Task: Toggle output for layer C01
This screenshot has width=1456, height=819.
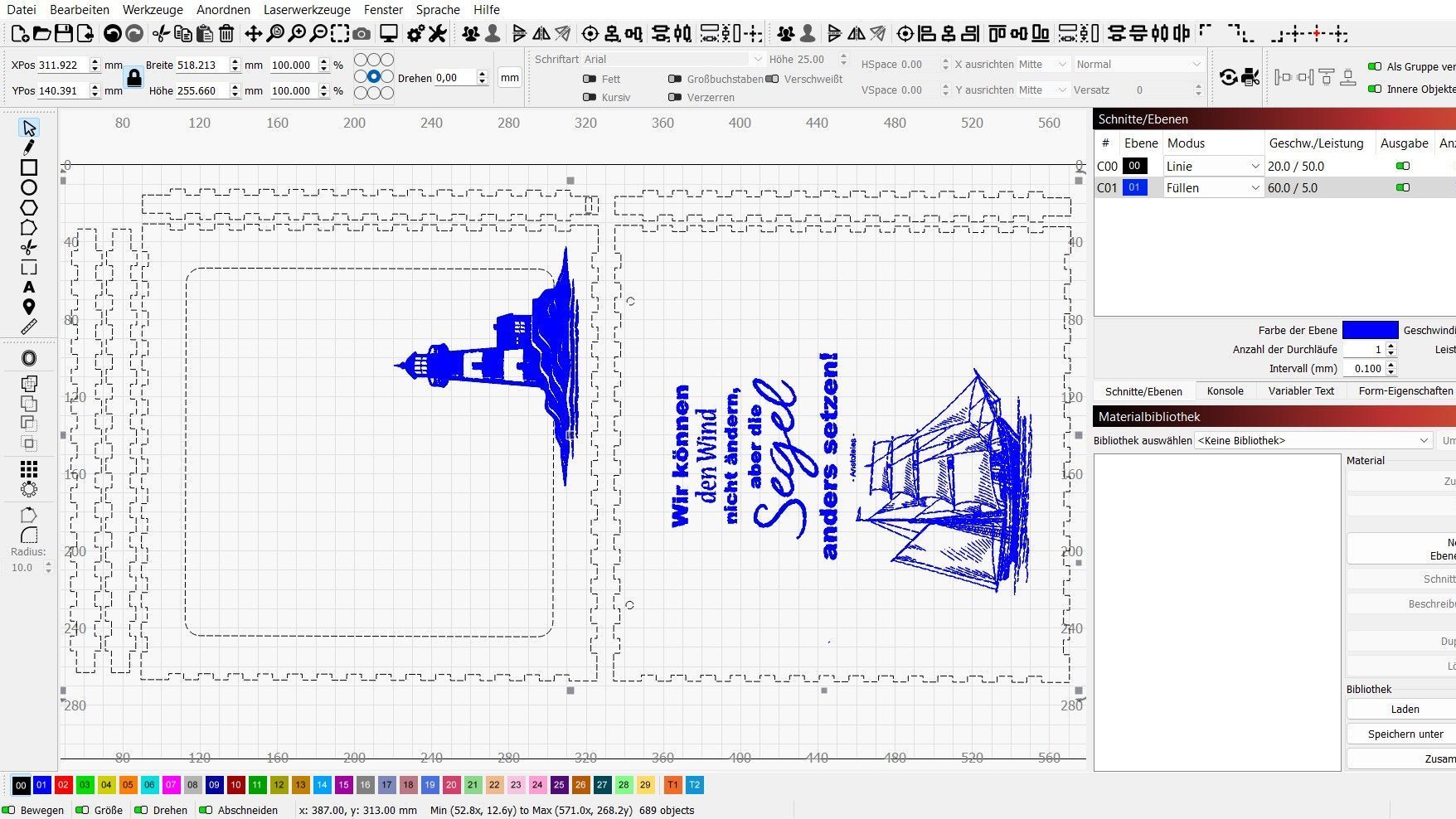Action: point(1402,188)
